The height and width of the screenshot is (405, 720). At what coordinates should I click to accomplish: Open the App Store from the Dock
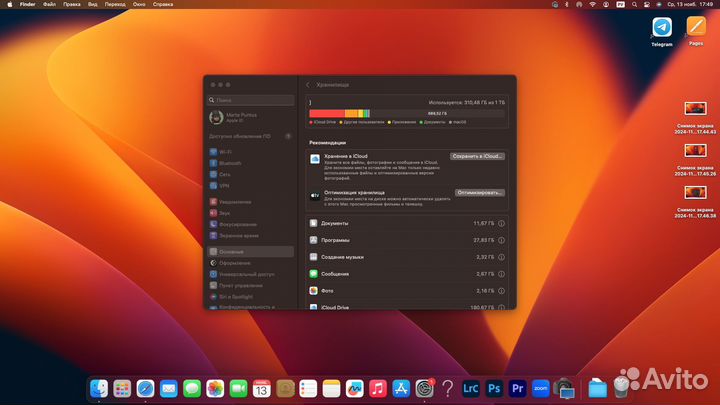point(401,388)
